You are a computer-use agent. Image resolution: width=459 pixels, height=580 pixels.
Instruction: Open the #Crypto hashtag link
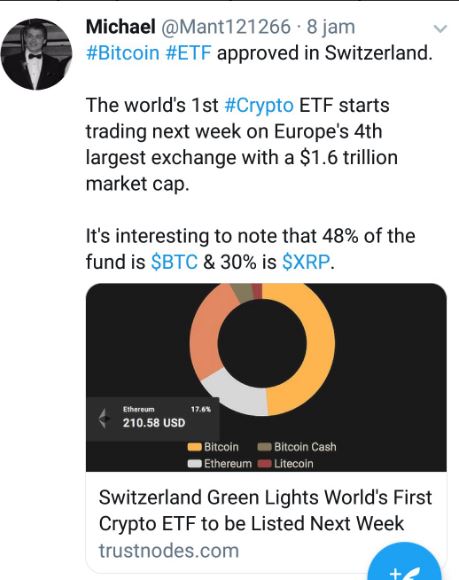pos(259,105)
